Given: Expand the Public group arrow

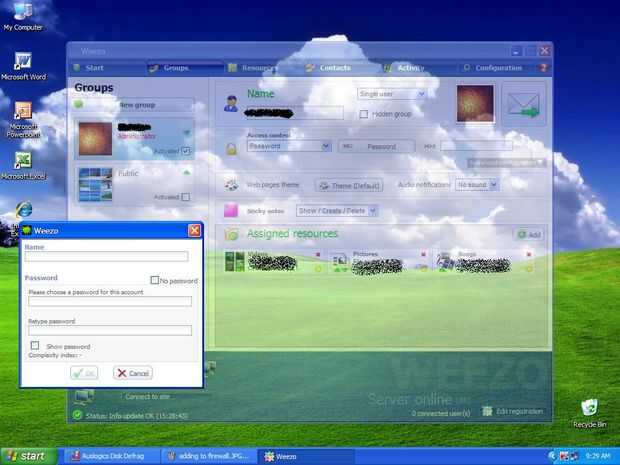Looking at the screenshot, I should [x=187, y=172].
